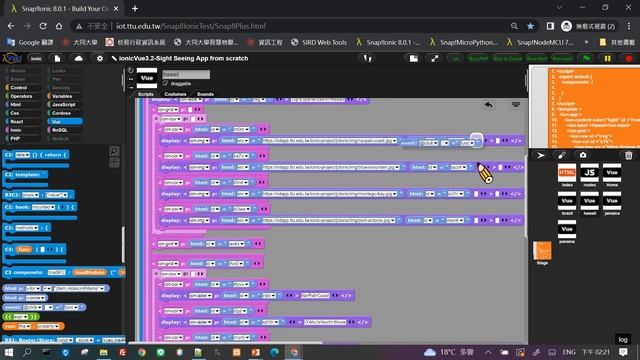
Task: Select the JavaScript block category
Action: [x=64, y=104]
